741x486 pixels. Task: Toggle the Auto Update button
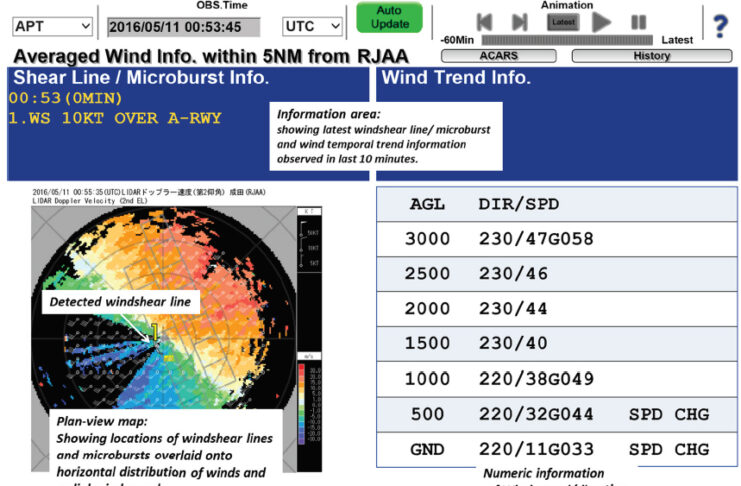click(x=389, y=18)
